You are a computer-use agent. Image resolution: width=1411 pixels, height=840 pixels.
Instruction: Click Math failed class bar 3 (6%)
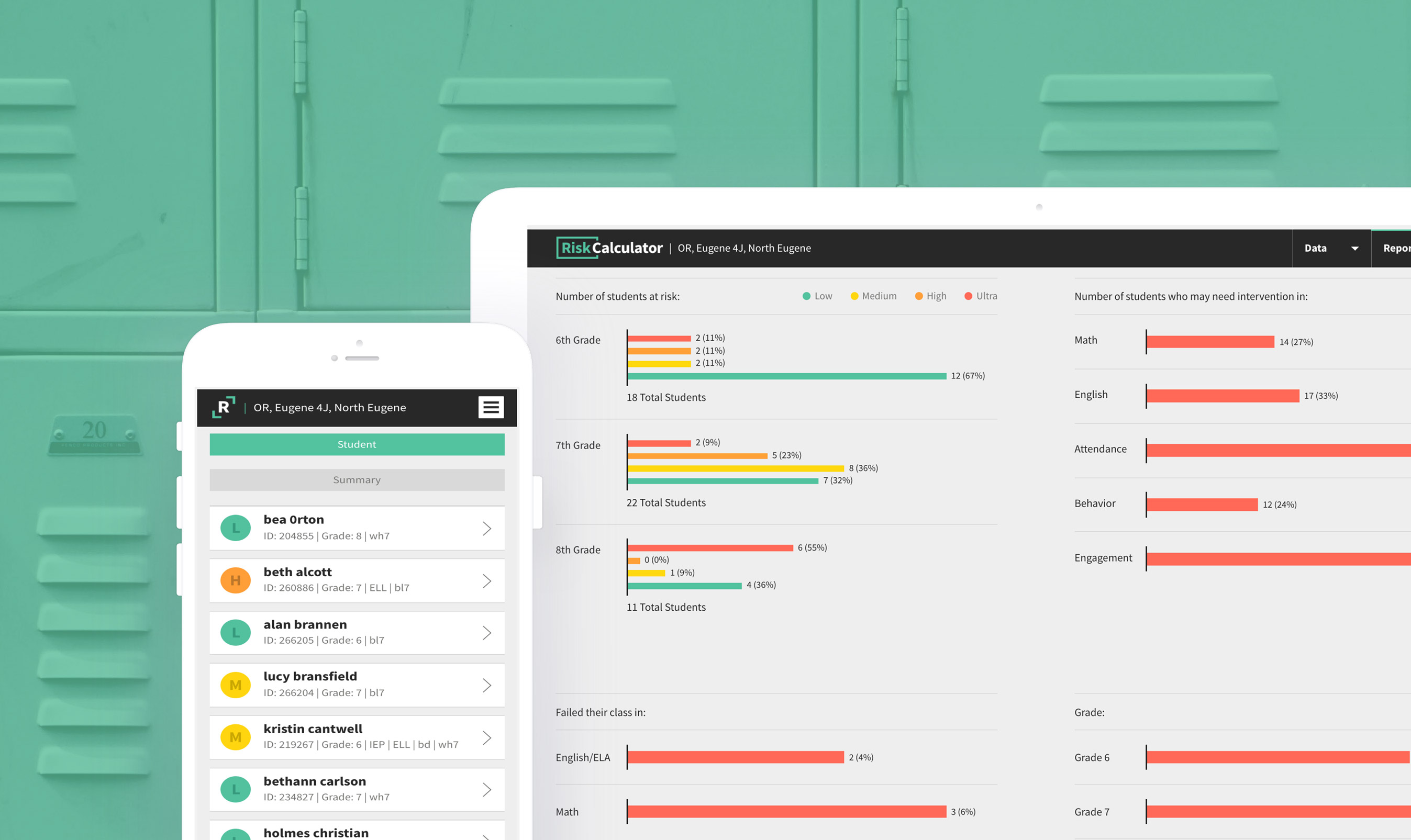pyautogui.click(x=787, y=812)
